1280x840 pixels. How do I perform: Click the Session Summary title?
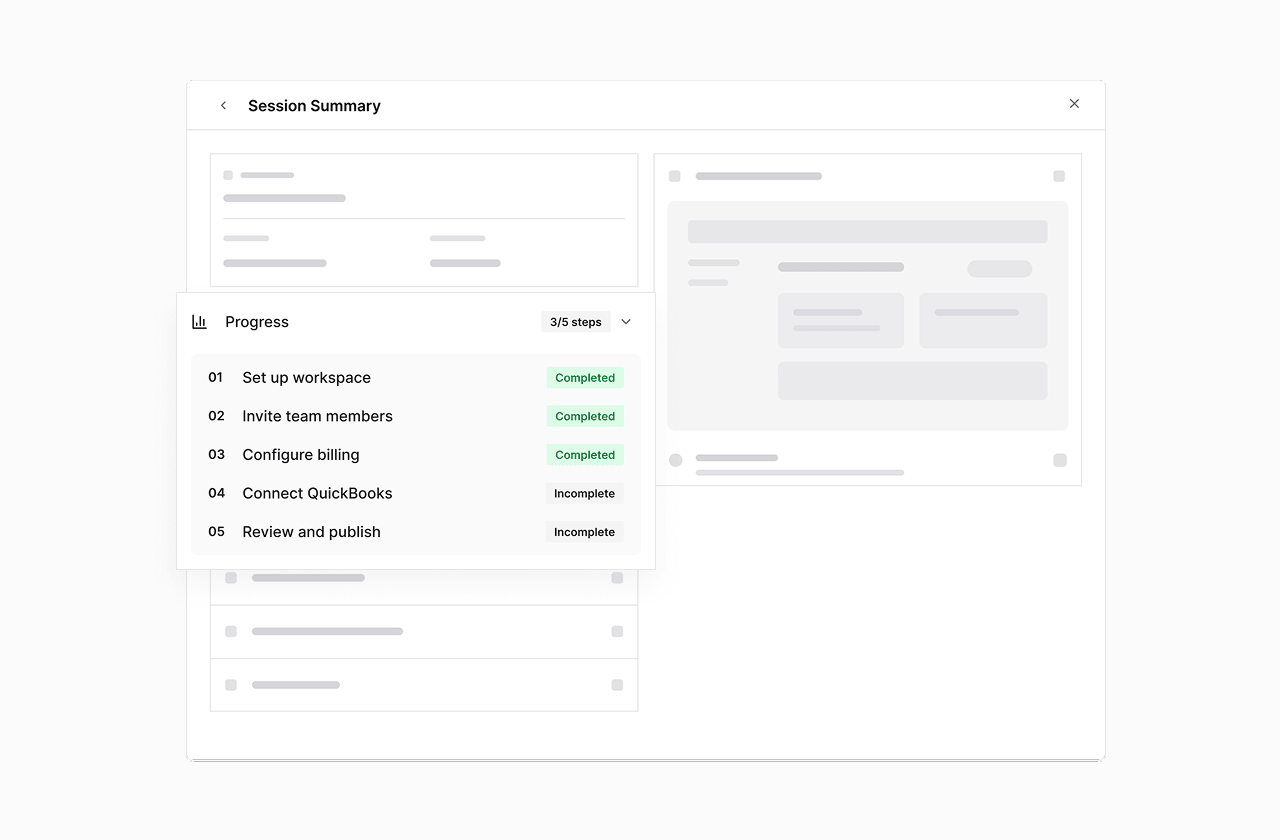(314, 106)
